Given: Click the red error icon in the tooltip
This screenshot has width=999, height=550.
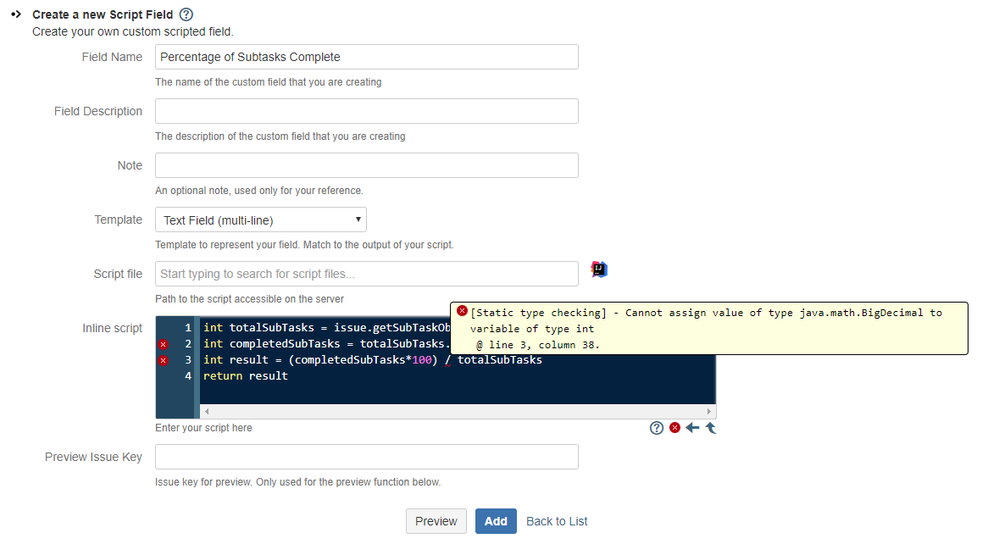Looking at the screenshot, I should pos(463,311).
